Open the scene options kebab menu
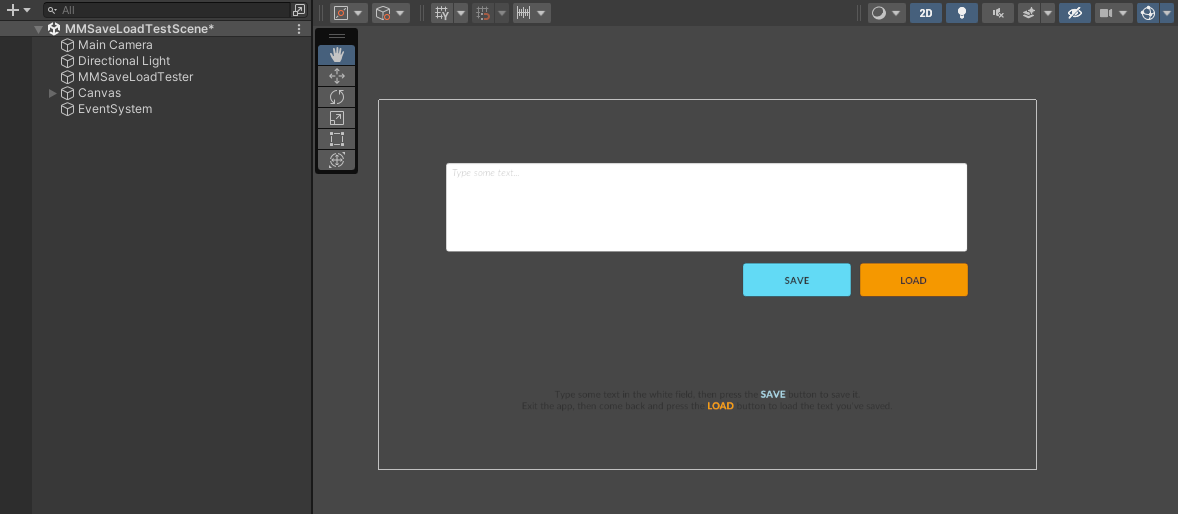The image size is (1178, 514). coord(299,29)
